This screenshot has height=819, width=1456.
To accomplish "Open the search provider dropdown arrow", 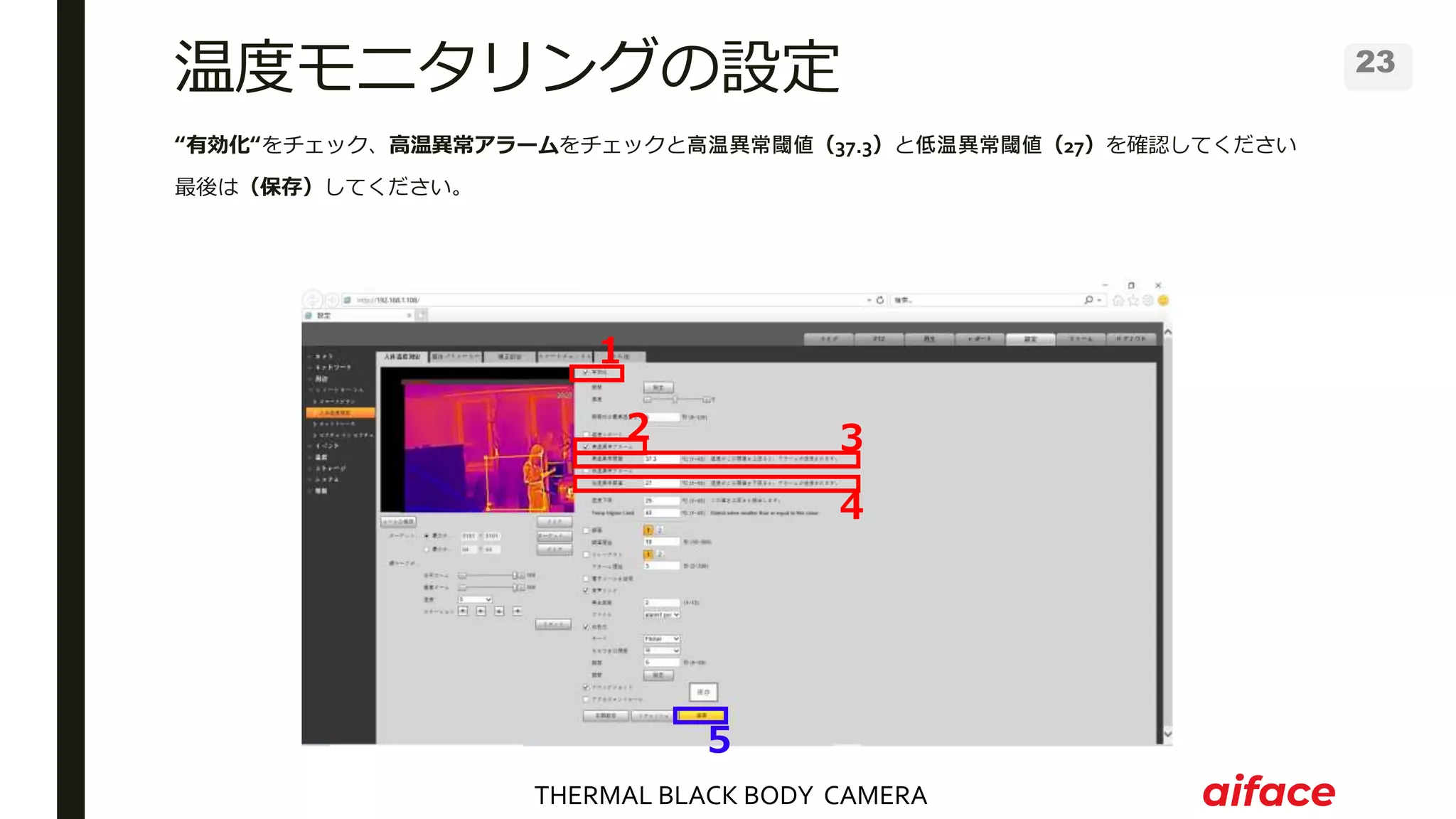I will pyautogui.click(x=1100, y=300).
